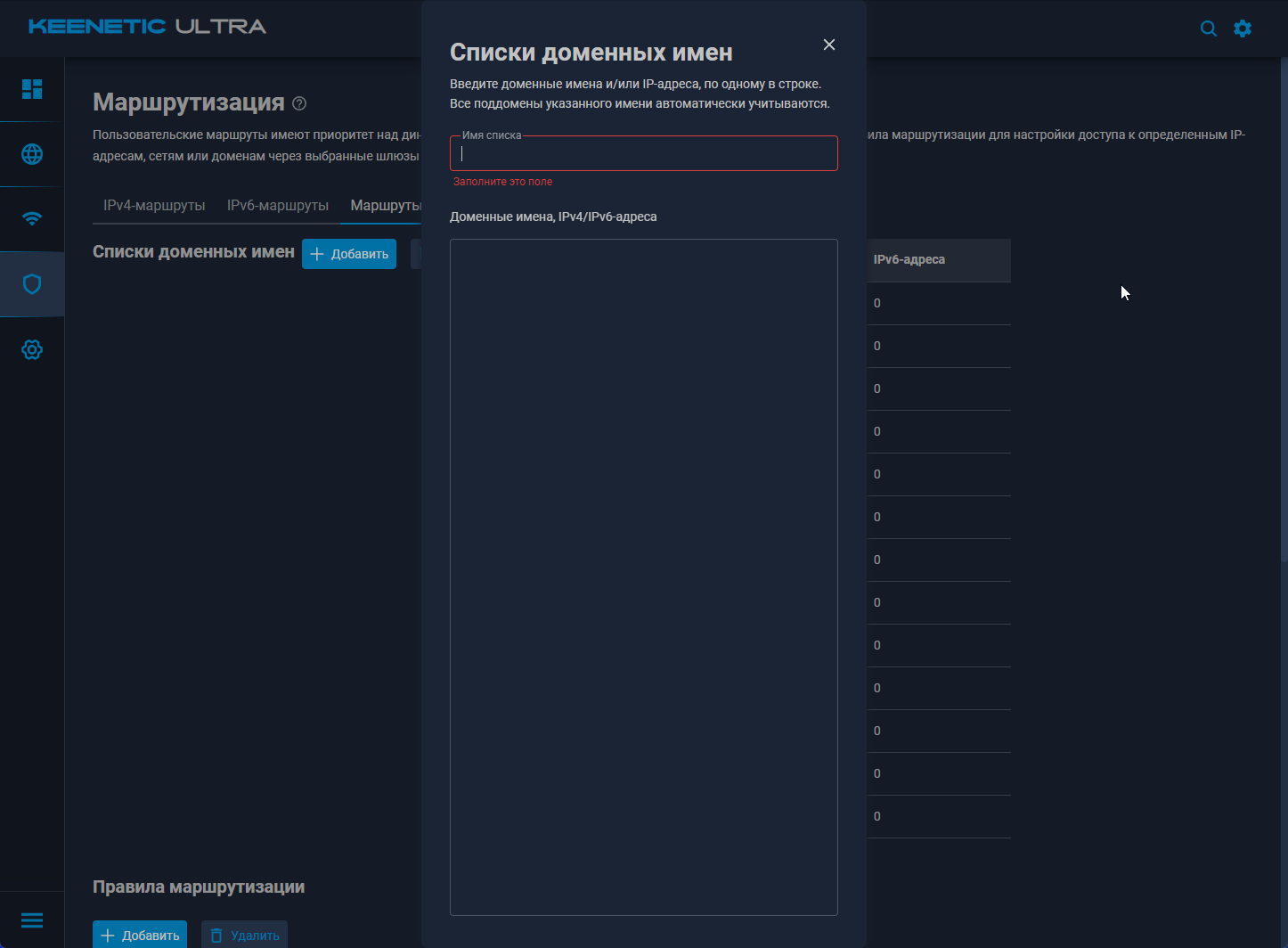Click the domain names text area
Viewport: 1288px width, 948px height.
pos(643,576)
